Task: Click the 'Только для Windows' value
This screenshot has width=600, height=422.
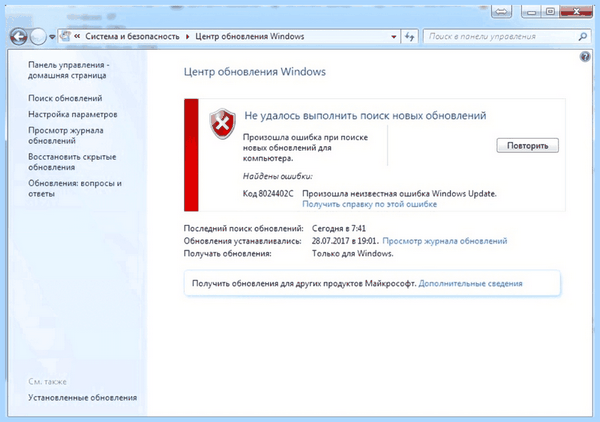Action: coord(352,254)
